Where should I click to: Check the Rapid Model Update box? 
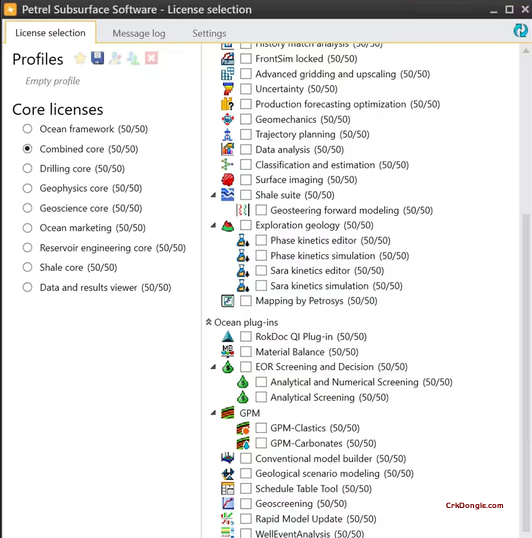(x=246, y=519)
